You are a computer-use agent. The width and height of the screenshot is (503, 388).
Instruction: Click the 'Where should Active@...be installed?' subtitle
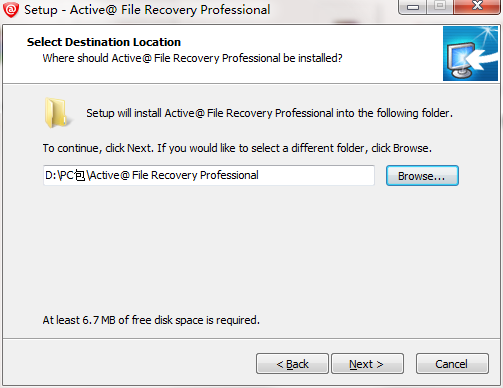(x=192, y=58)
